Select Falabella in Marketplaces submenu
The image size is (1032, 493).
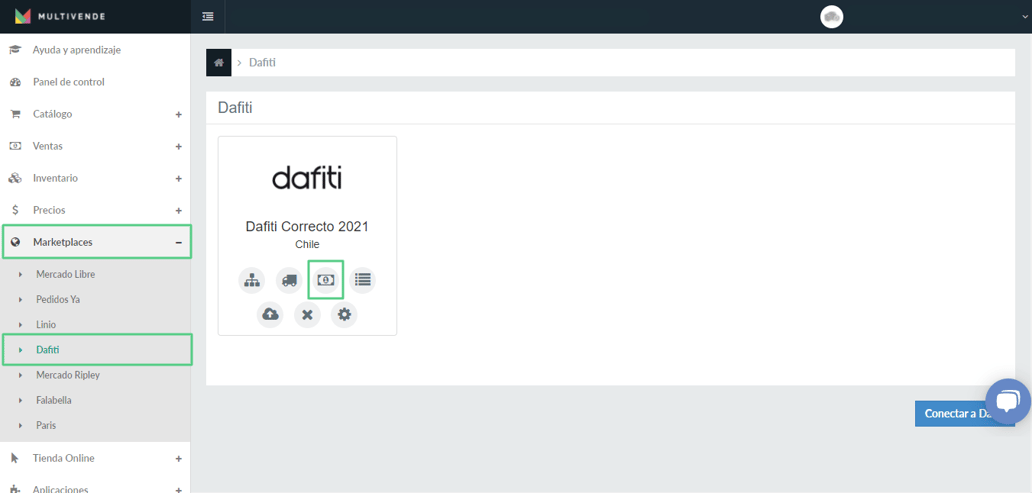tap(54, 400)
